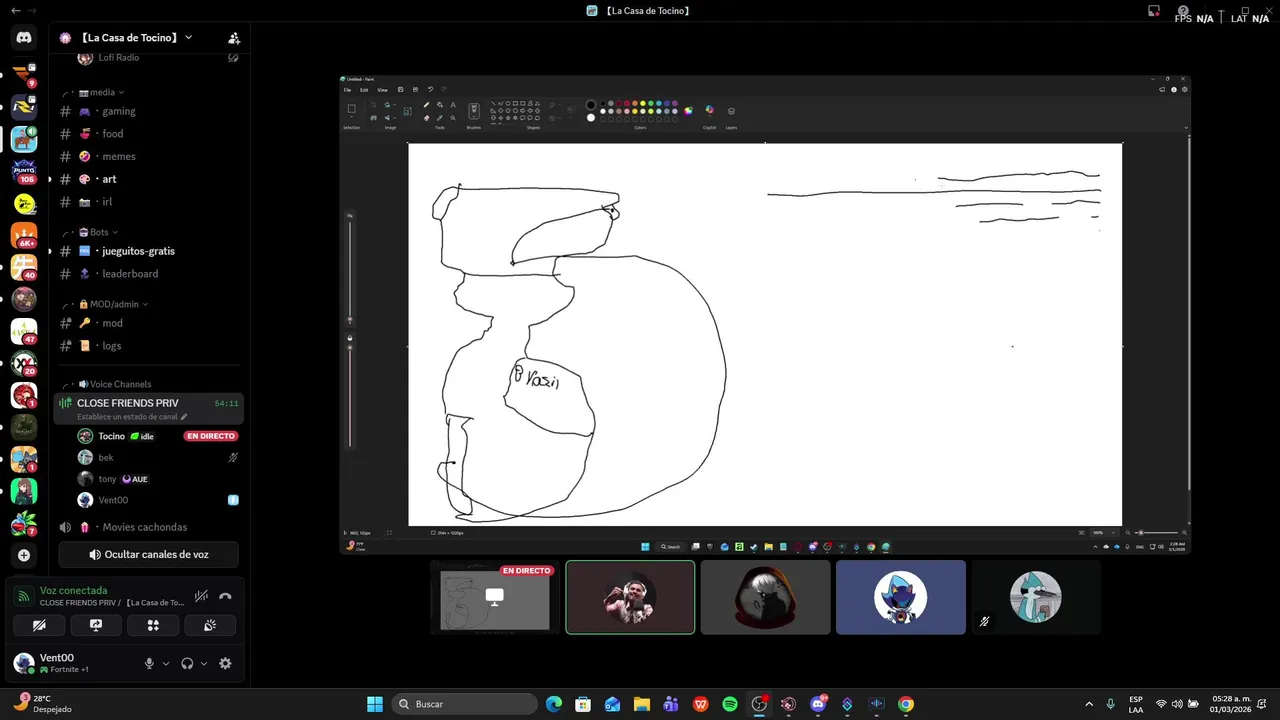Open the server icon with 6K+ badge

[24, 236]
